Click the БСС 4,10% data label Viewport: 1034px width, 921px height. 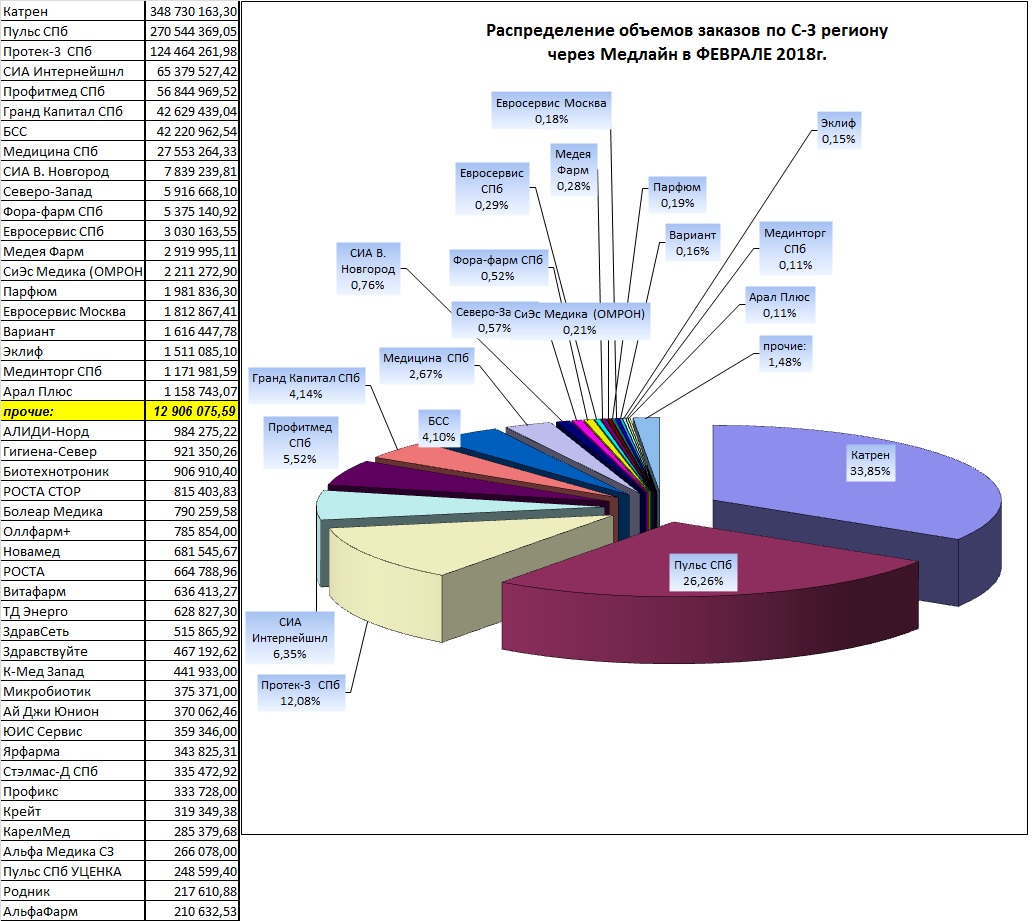(x=439, y=429)
